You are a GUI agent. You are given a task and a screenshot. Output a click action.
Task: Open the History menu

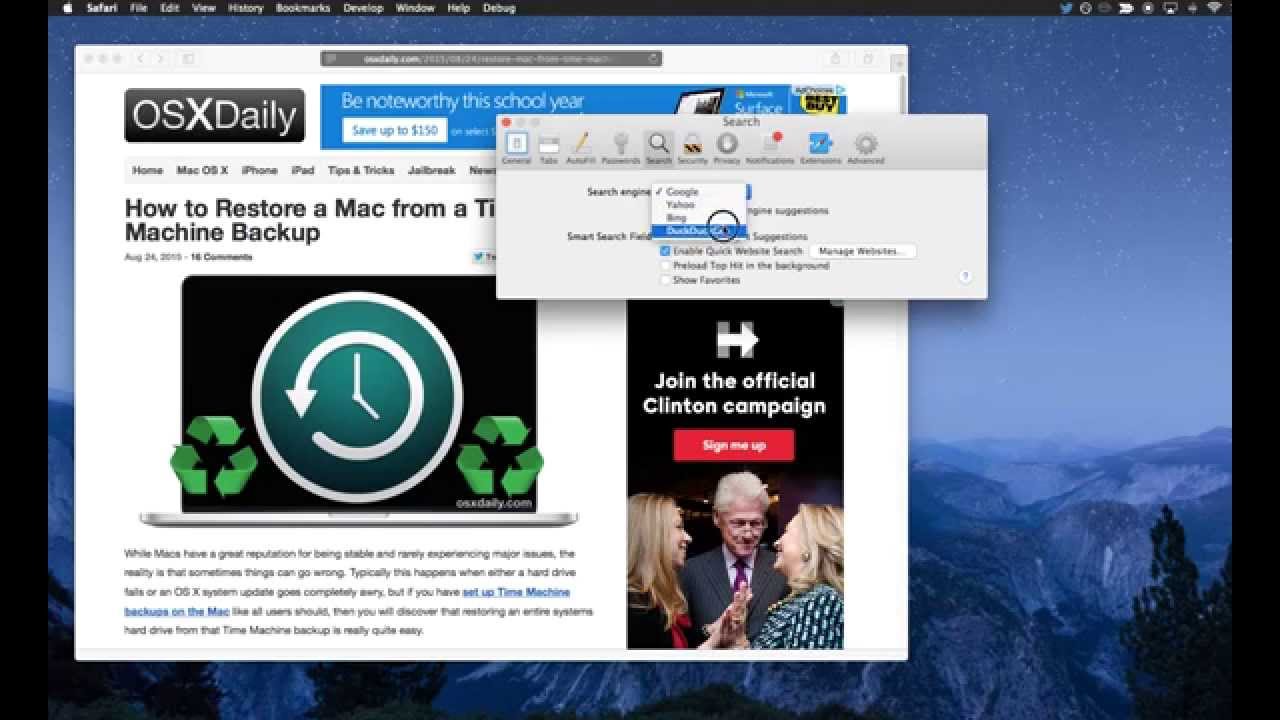pyautogui.click(x=245, y=8)
